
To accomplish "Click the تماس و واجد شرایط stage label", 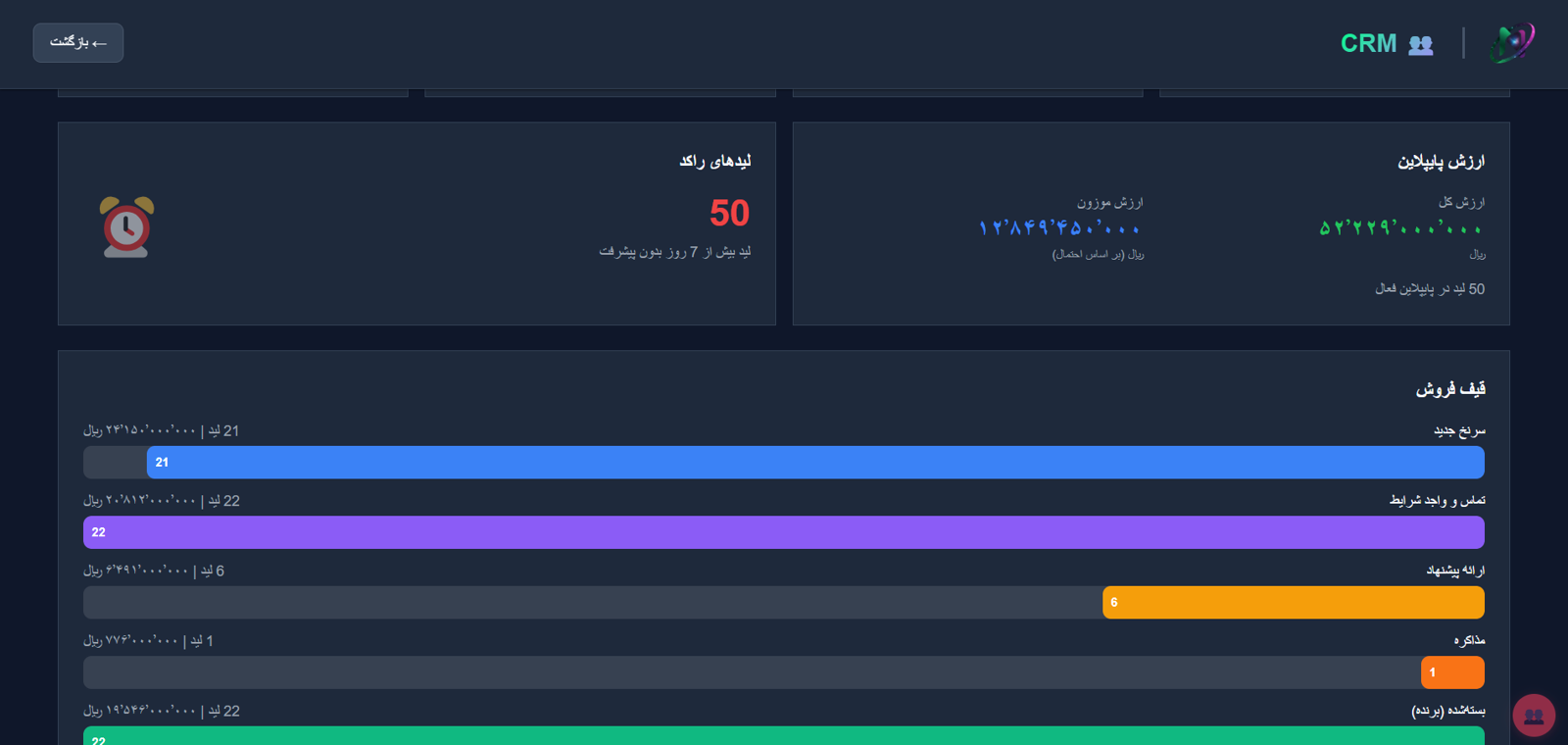I will [1437, 501].
